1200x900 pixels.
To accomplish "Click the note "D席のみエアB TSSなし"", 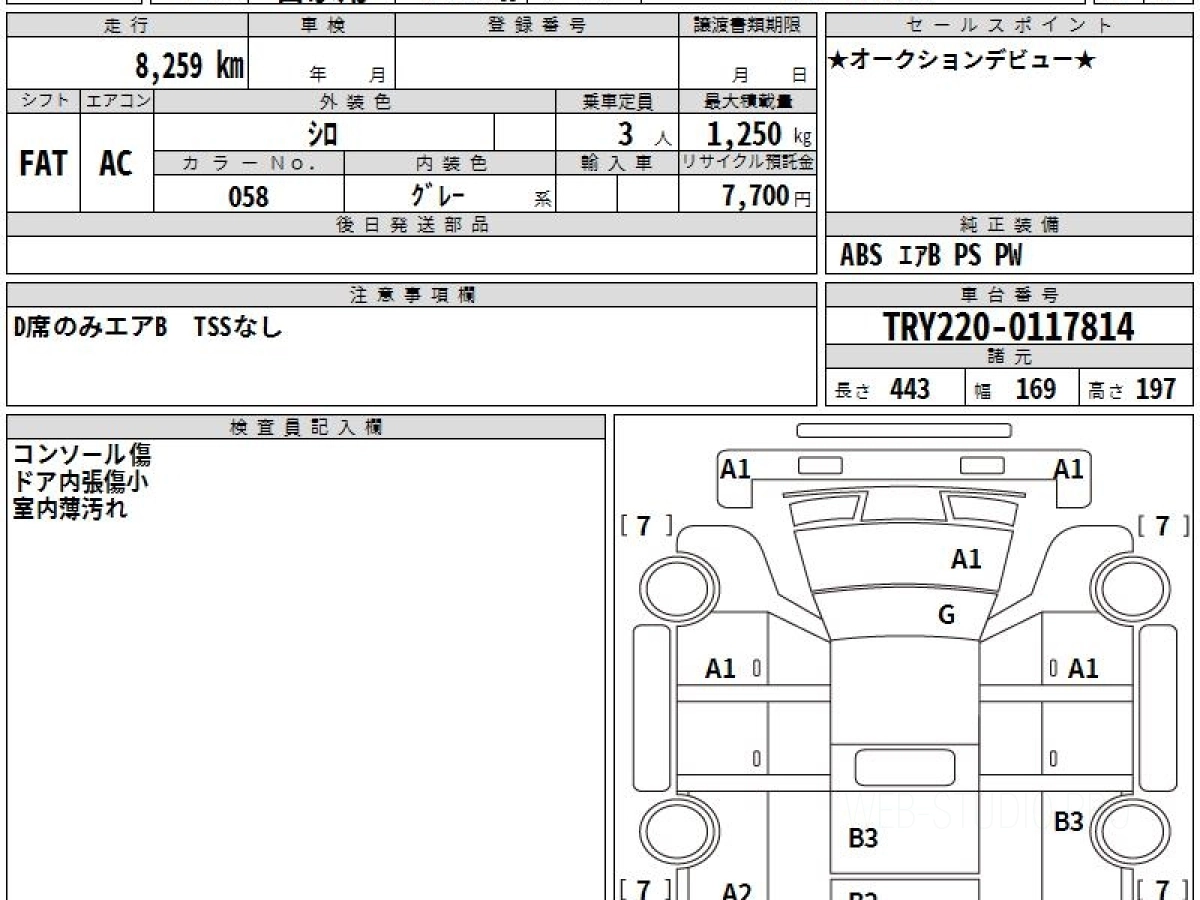I will coord(148,325).
